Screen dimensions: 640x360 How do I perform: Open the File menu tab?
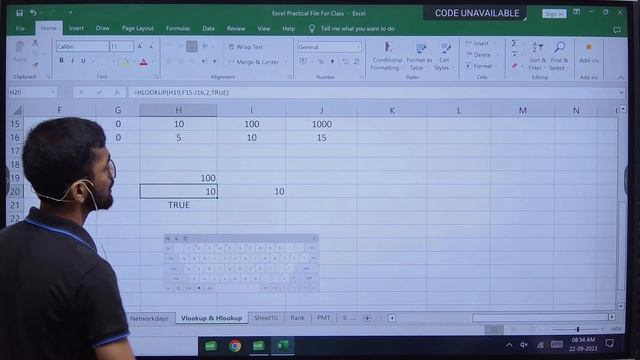(20, 29)
